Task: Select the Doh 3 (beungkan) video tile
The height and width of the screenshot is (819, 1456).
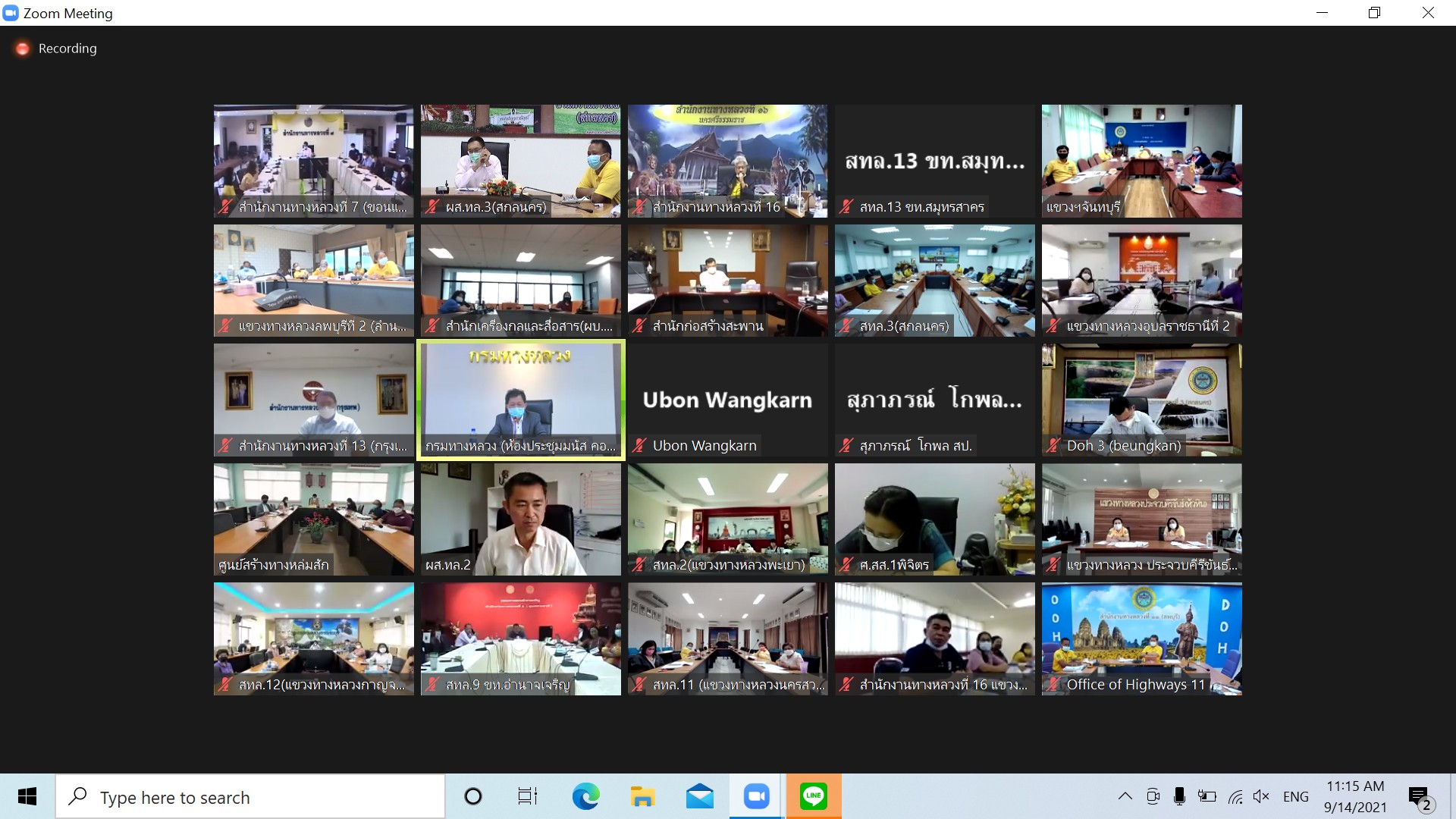Action: coord(1141,400)
